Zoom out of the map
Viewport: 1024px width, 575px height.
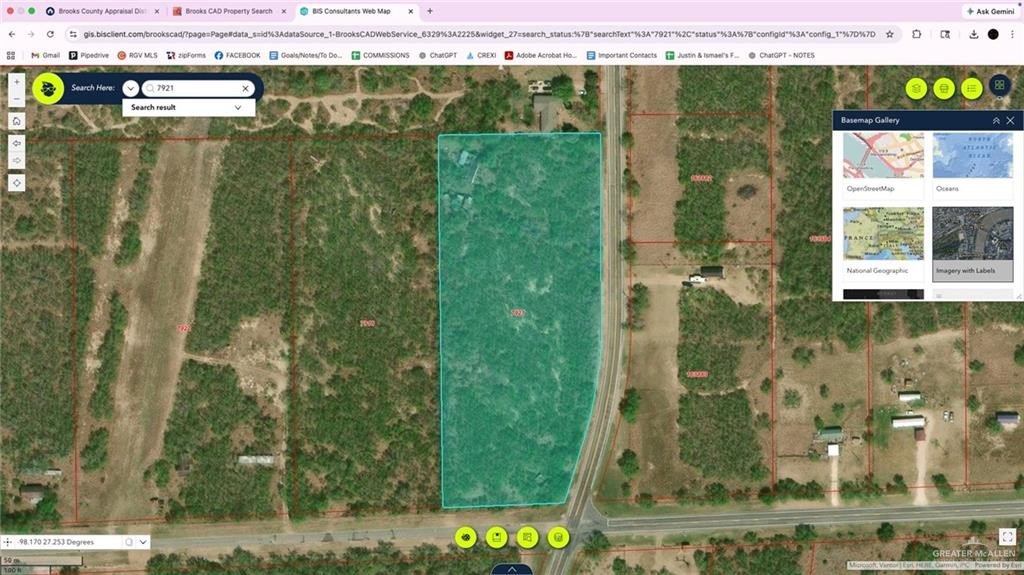coord(16,99)
